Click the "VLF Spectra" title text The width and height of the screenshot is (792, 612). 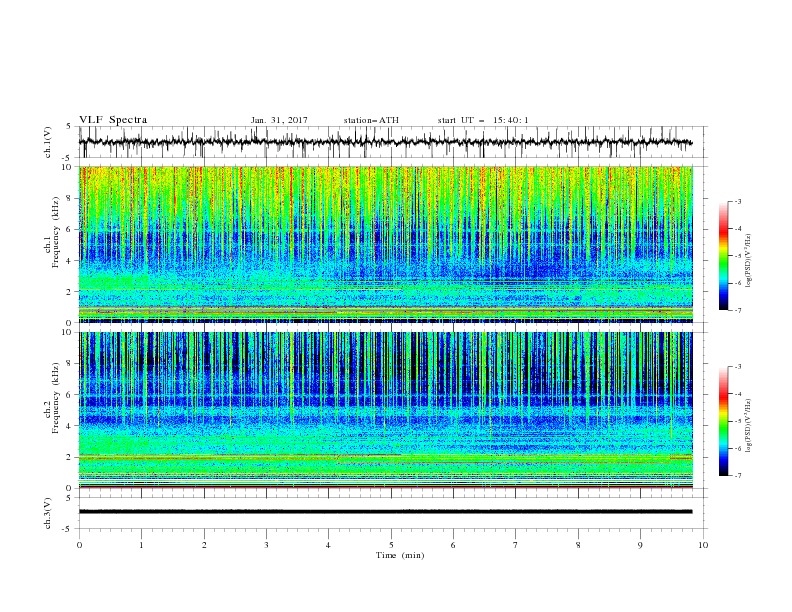point(113,120)
